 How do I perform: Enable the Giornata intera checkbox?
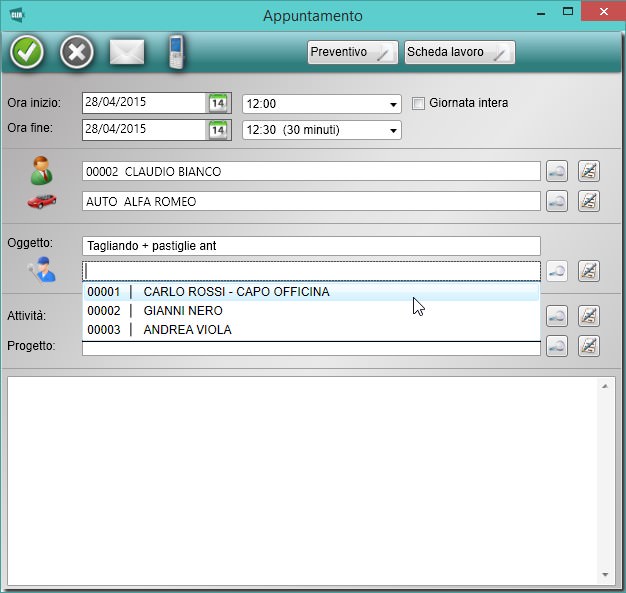click(419, 103)
